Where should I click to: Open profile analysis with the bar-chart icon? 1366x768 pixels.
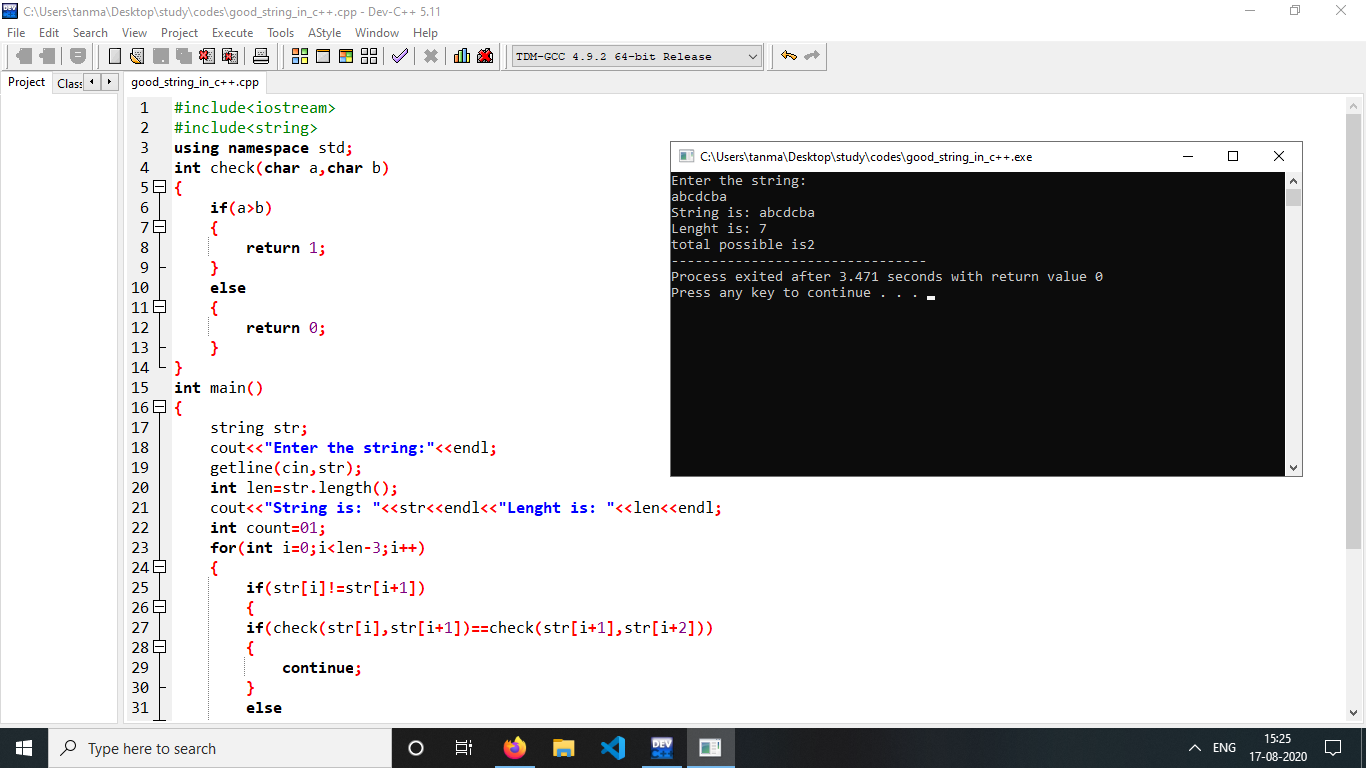pos(461,56)
